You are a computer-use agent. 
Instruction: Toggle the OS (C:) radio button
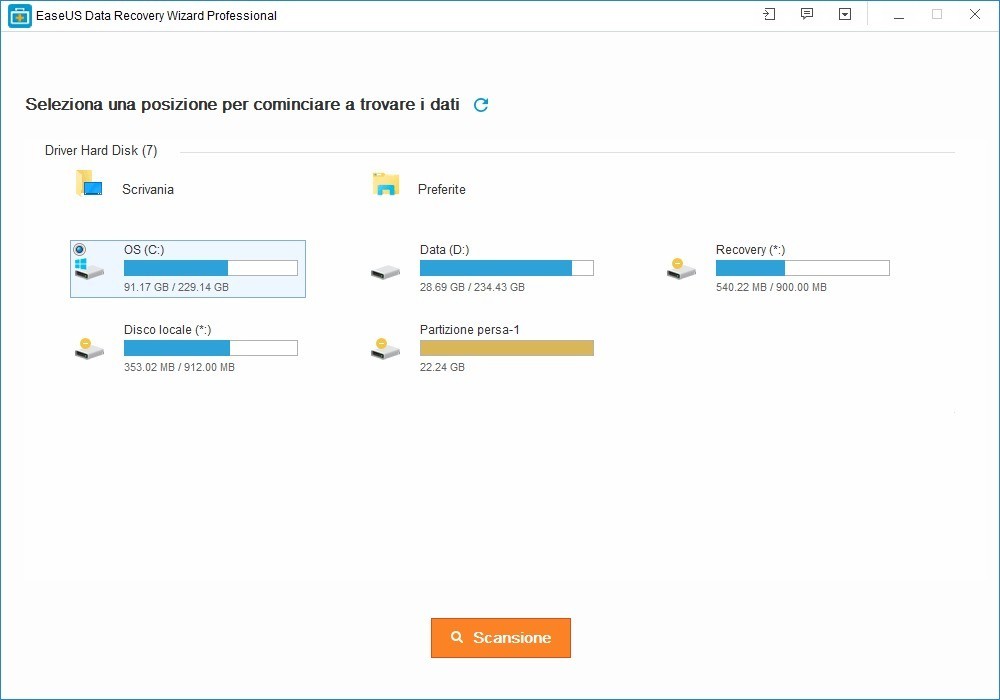[x=80, y=249]
